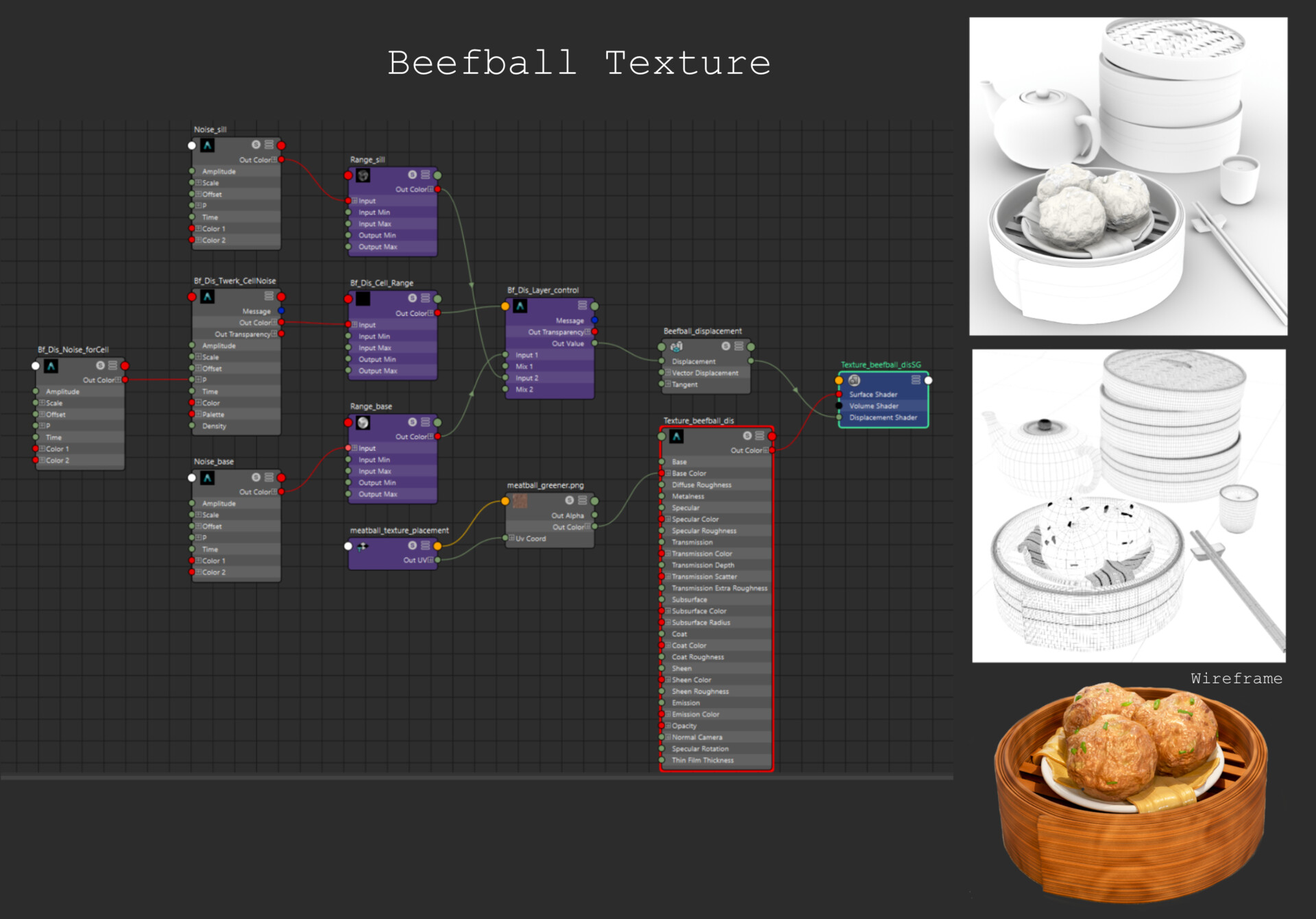Image resolution: width=1316 pixels, height=919 pixels.
Task: Click the Beefball_displacement node icon
Action: (x=677, y=347)
